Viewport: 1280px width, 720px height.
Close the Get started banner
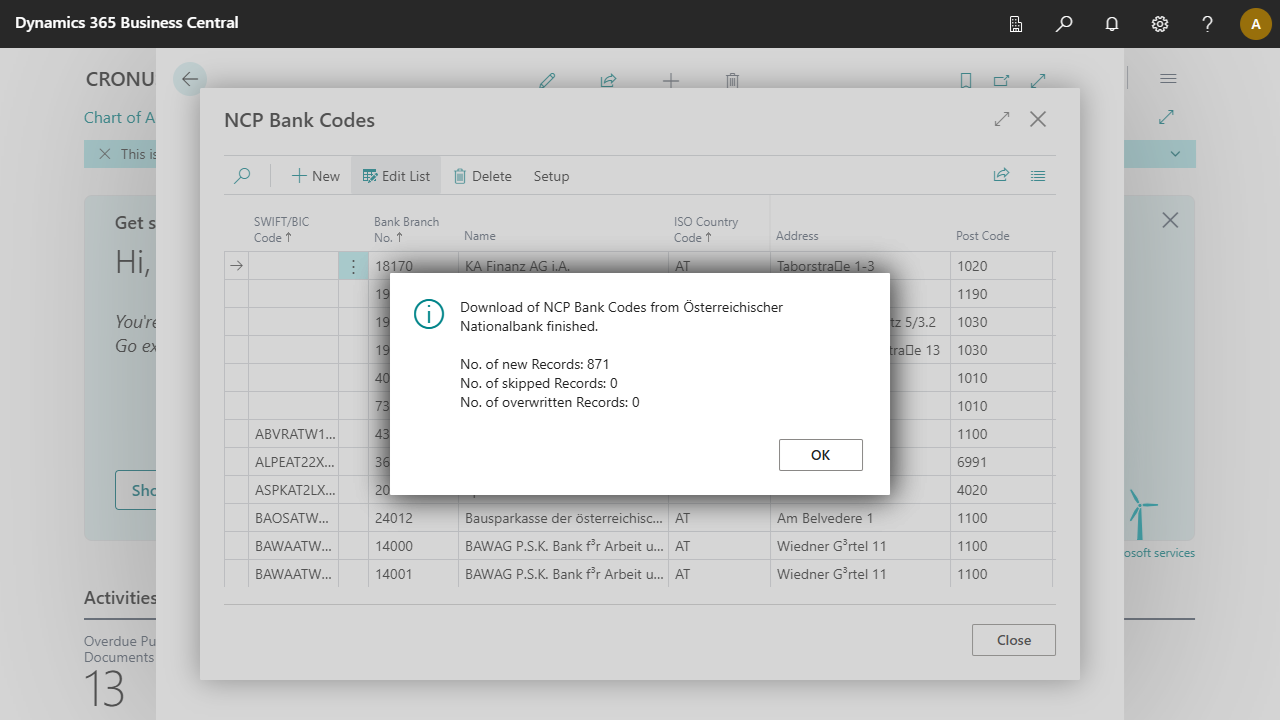coord(1170,220)
